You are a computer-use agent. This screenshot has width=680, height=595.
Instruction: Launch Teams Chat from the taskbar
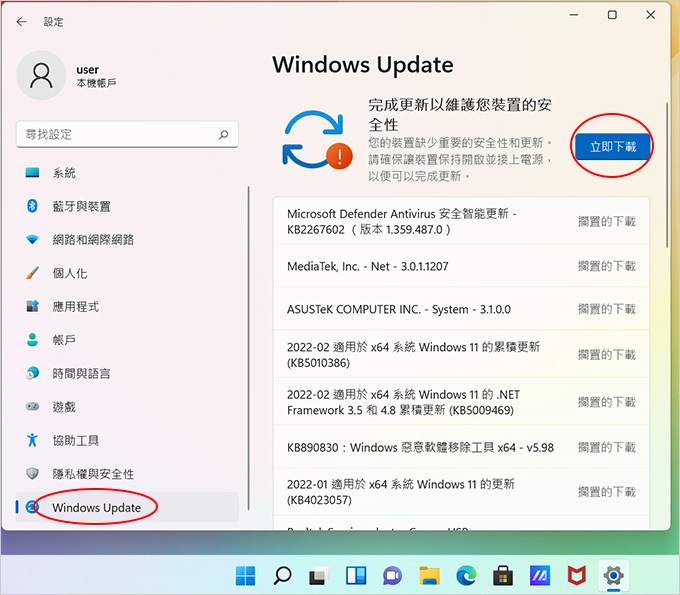coord(392,575)
